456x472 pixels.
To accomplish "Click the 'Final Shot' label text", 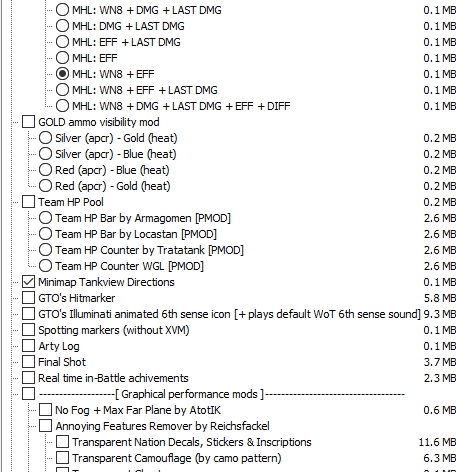I will coord(62,362).
